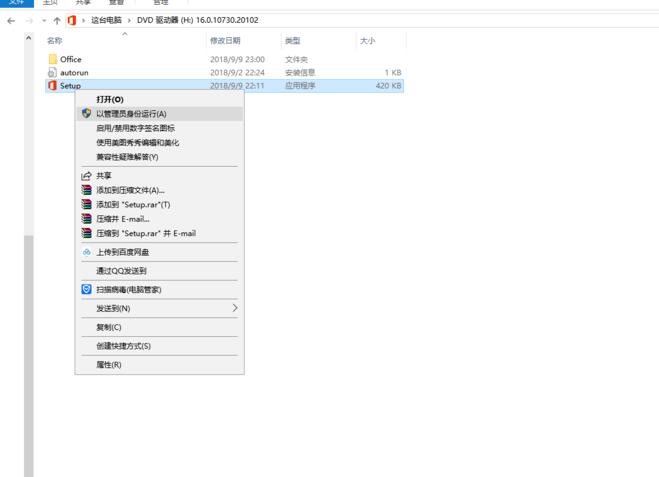The image size is (659, 477).
Task: Choose 打开(O) from context menu
Action: (x=159, y=100)
